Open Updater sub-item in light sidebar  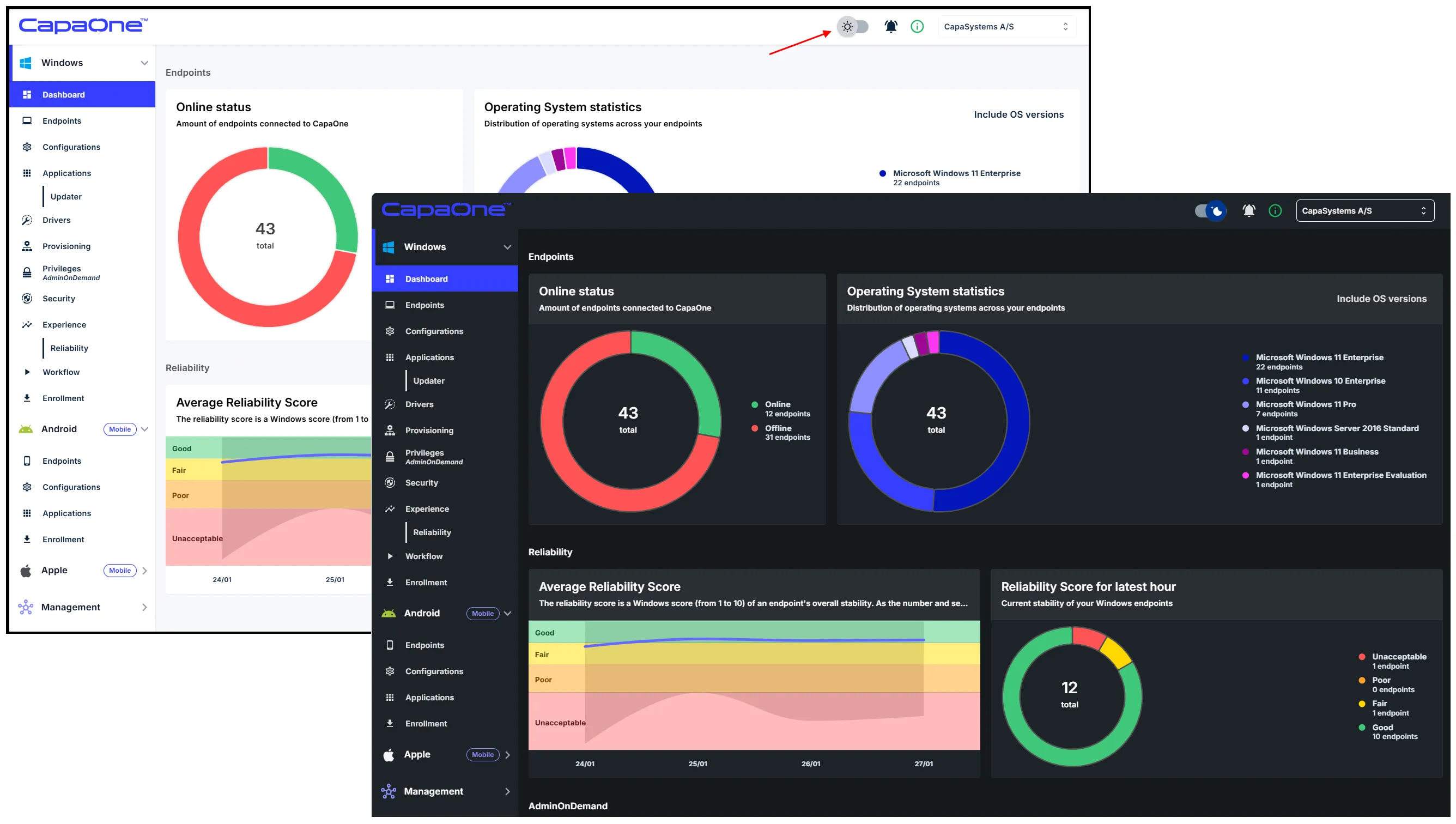click(65, 196)
